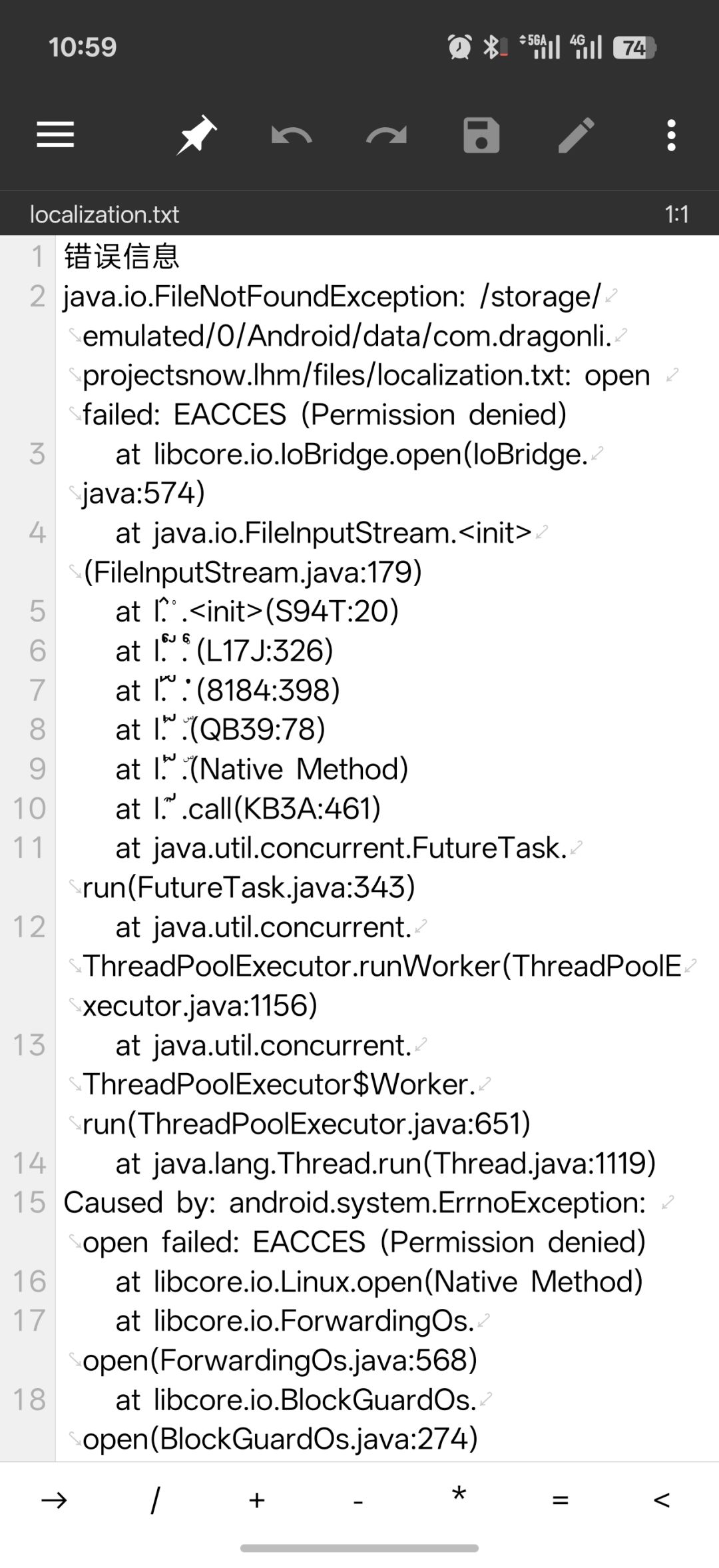719x1568 pixels.
Task: Tap the undo arrow icon
Action: 292,136
